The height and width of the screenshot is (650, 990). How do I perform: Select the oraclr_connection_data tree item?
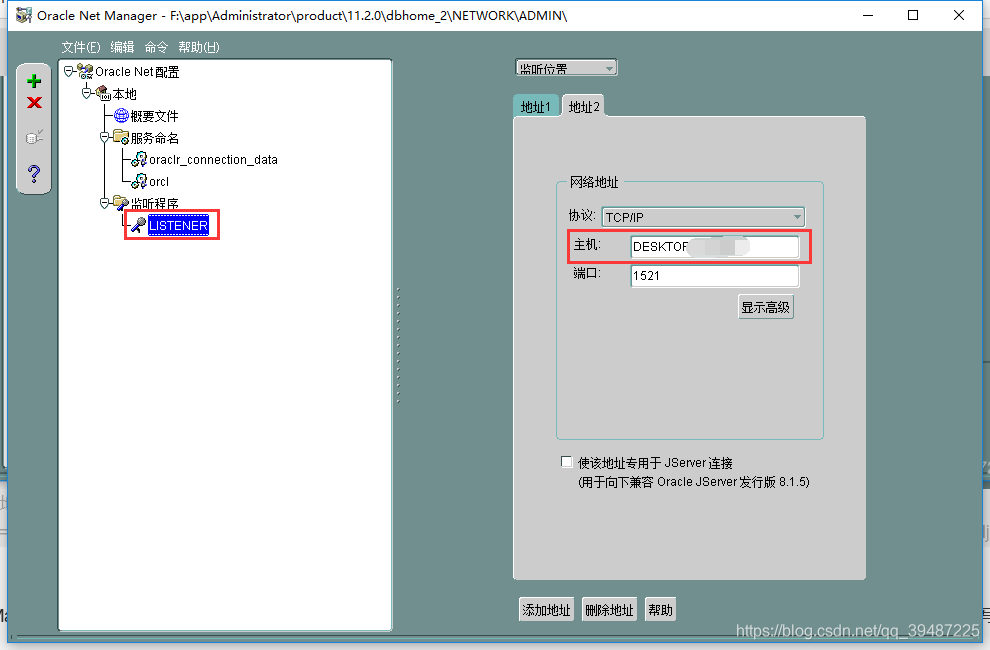tap(213, 160)
